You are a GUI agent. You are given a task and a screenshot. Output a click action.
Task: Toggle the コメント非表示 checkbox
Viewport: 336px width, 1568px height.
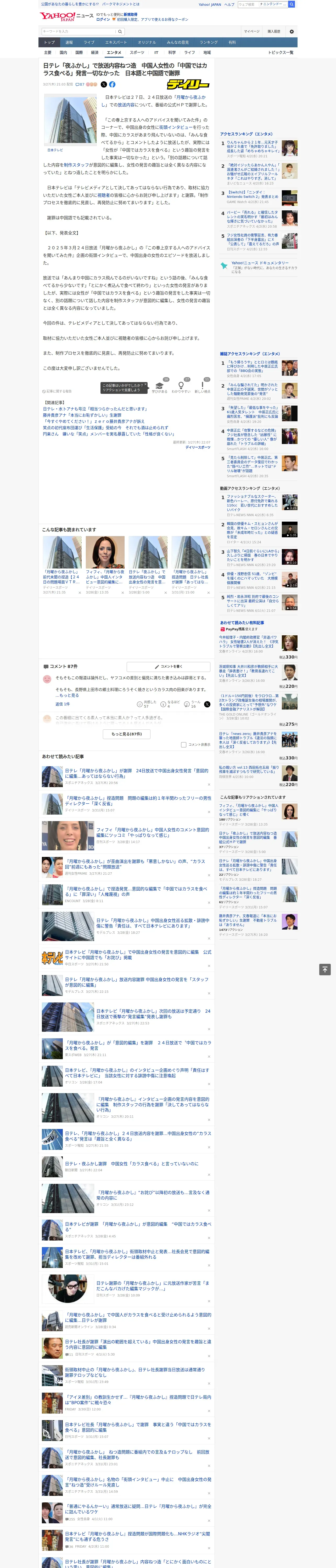click(183, 745)
